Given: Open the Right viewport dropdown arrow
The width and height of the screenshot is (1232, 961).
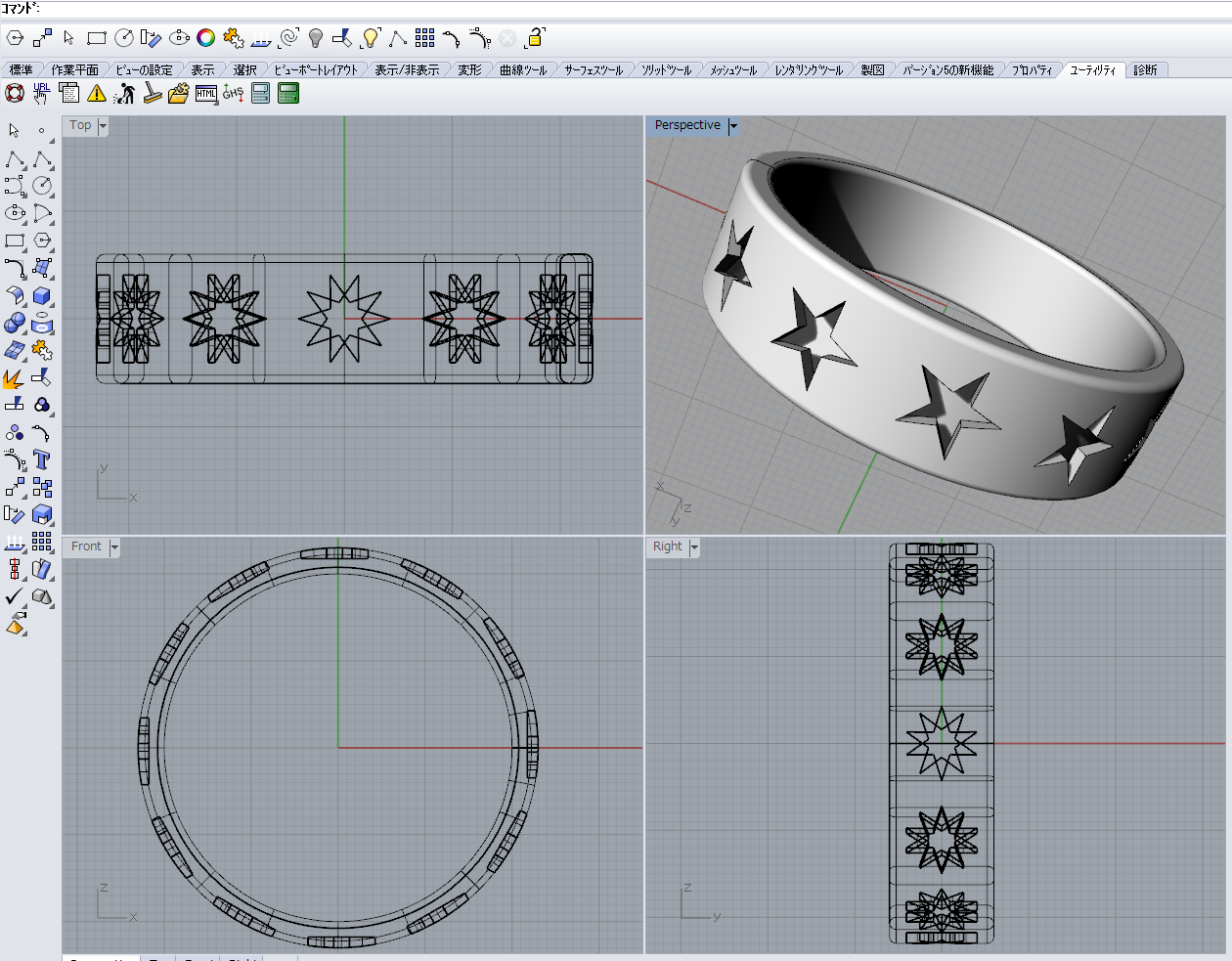Looking at the screenshot, I should pos(695,547).
